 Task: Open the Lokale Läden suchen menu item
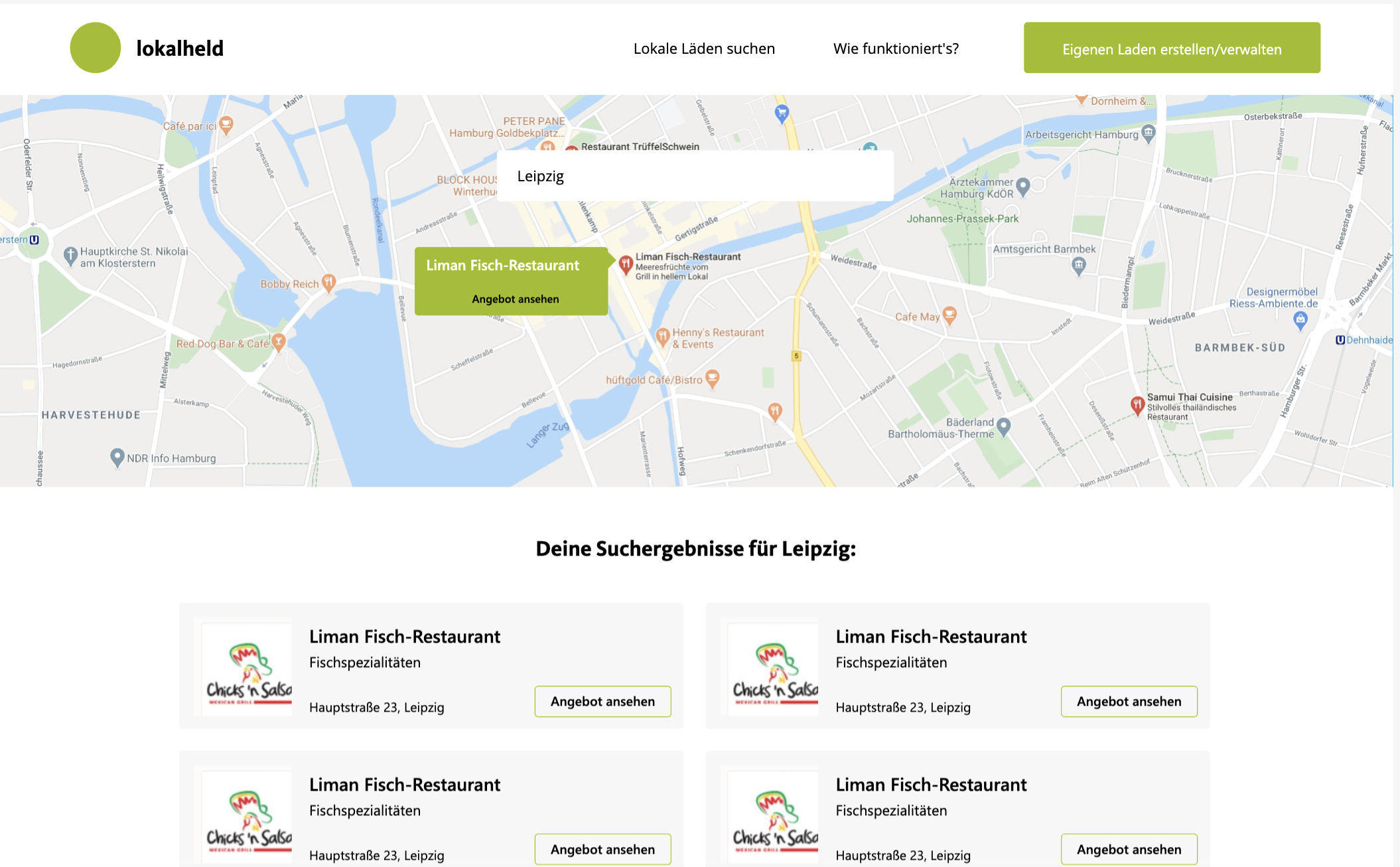coord(704,48)
